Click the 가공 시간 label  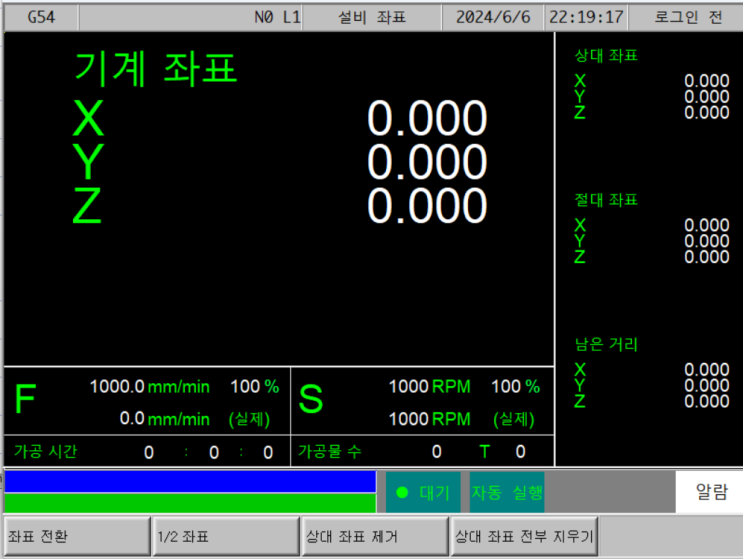click(x=45, y=451)
